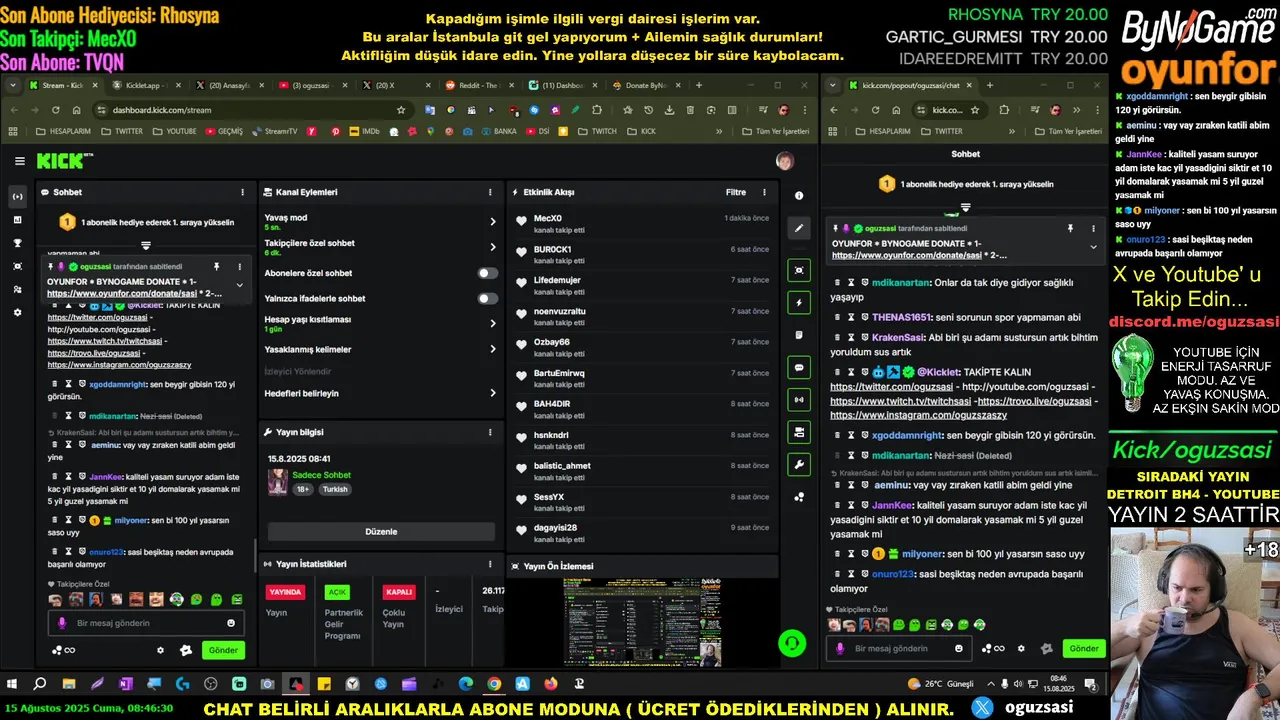This screenshot has width=1280, height=720.
Task: Click the KrakenSasi username in popout chat
Action: tap(898, 338)
